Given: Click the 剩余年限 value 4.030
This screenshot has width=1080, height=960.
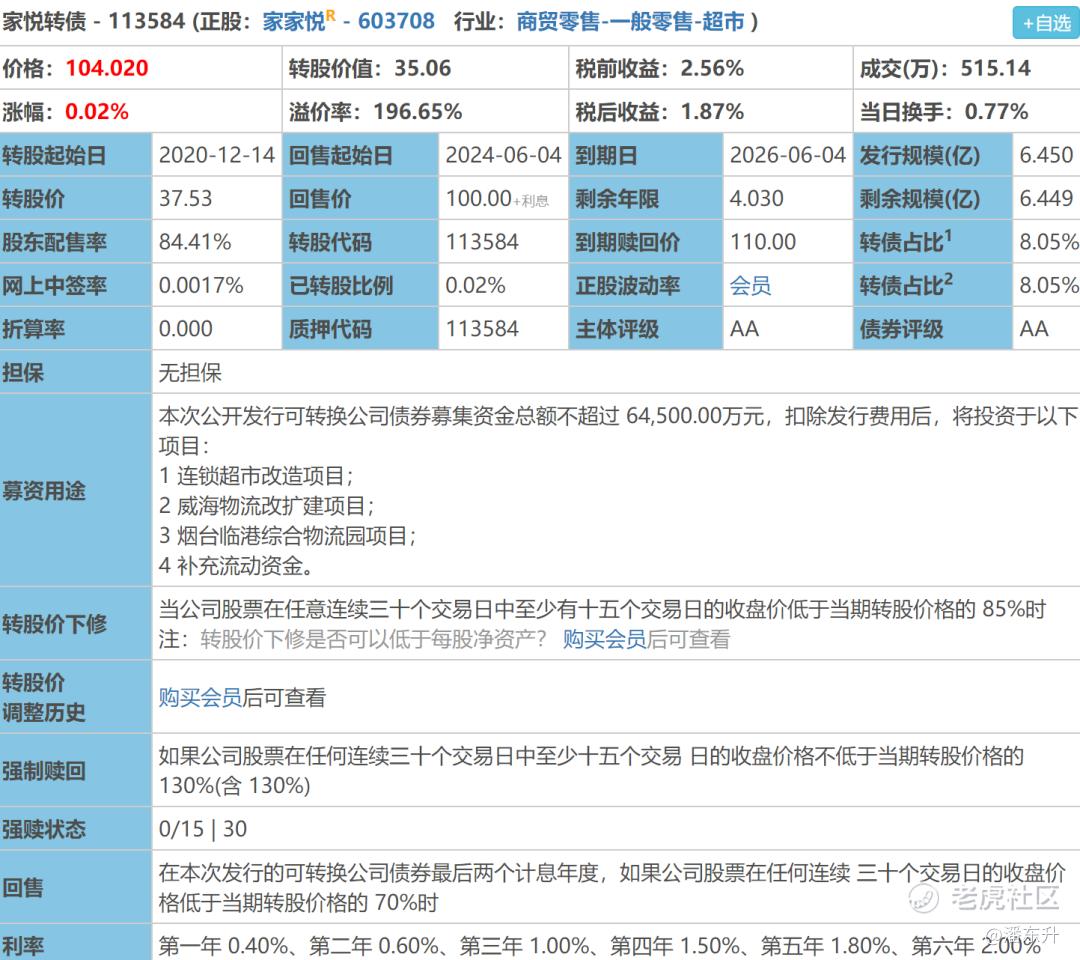Looking at the screenshot, I should point(756,198).
